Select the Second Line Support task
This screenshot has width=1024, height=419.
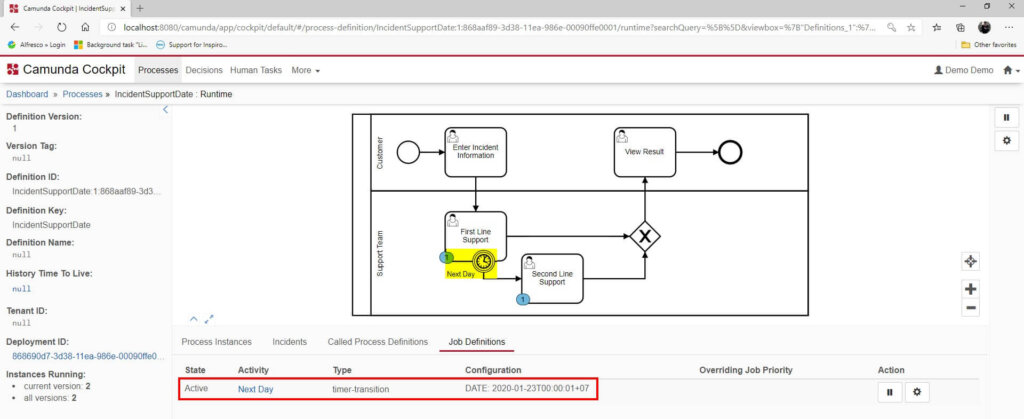click(552, 279)
